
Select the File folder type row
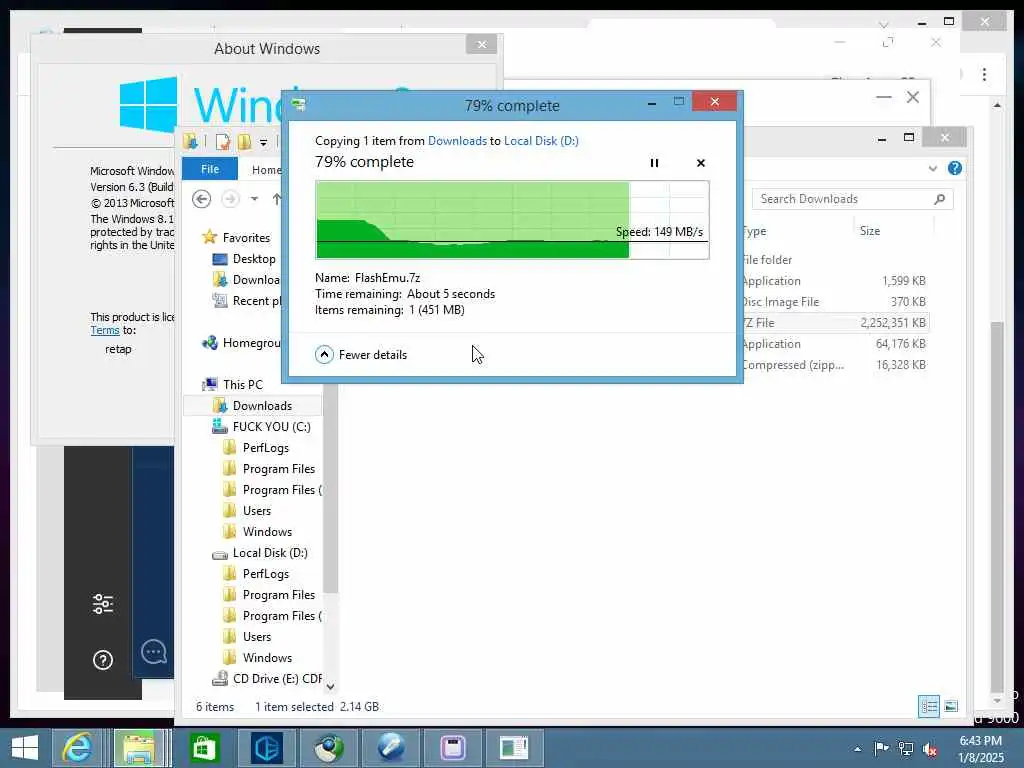point(835,260)
